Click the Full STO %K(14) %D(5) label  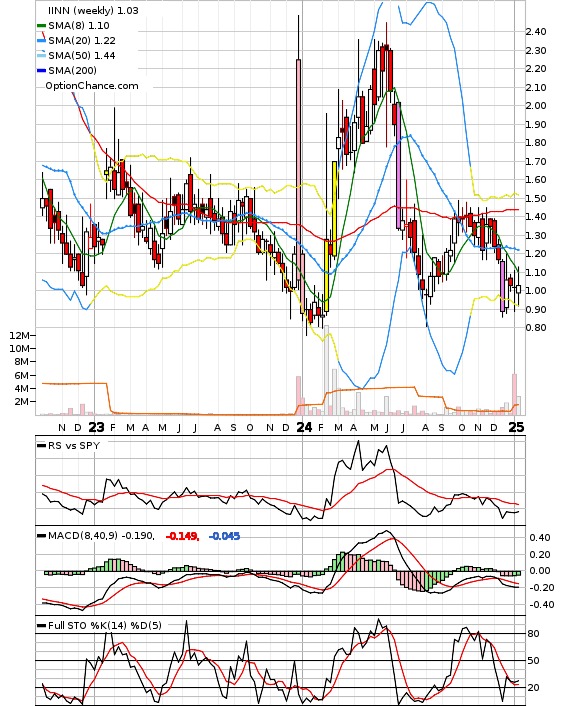click(x=105, y=625)
